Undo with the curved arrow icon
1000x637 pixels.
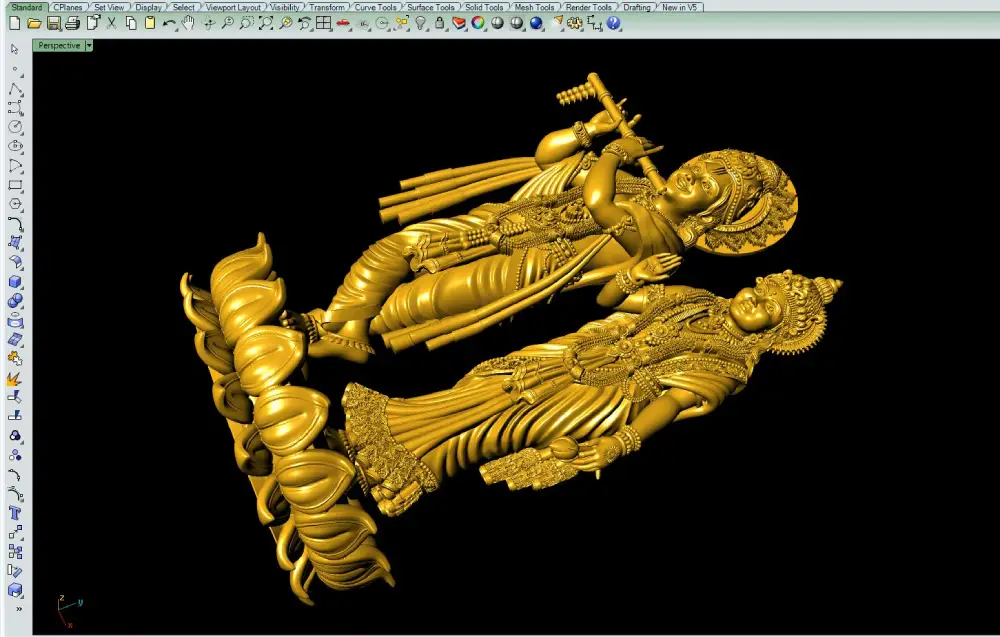click(169, 24)
